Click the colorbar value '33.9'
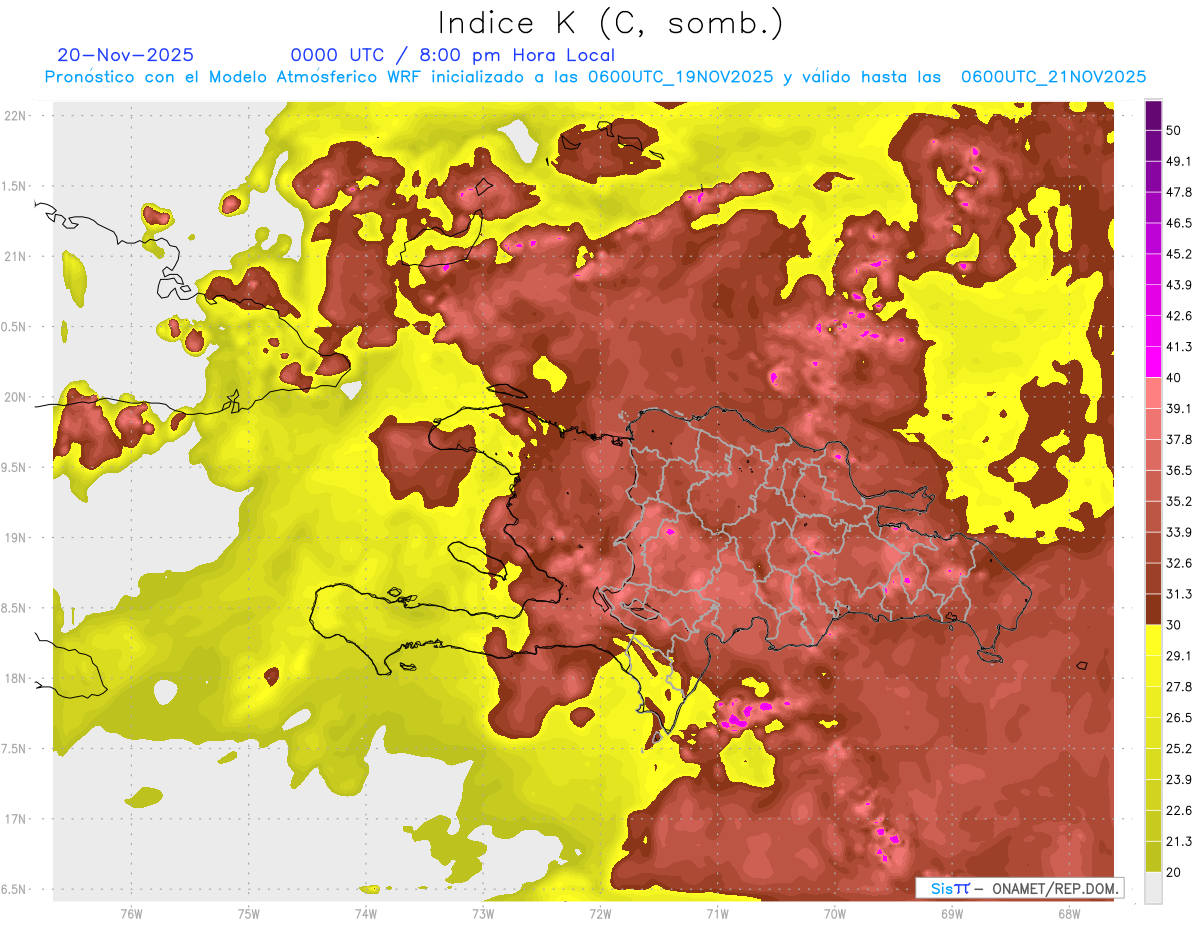1200x927 pixels. 1178,532
